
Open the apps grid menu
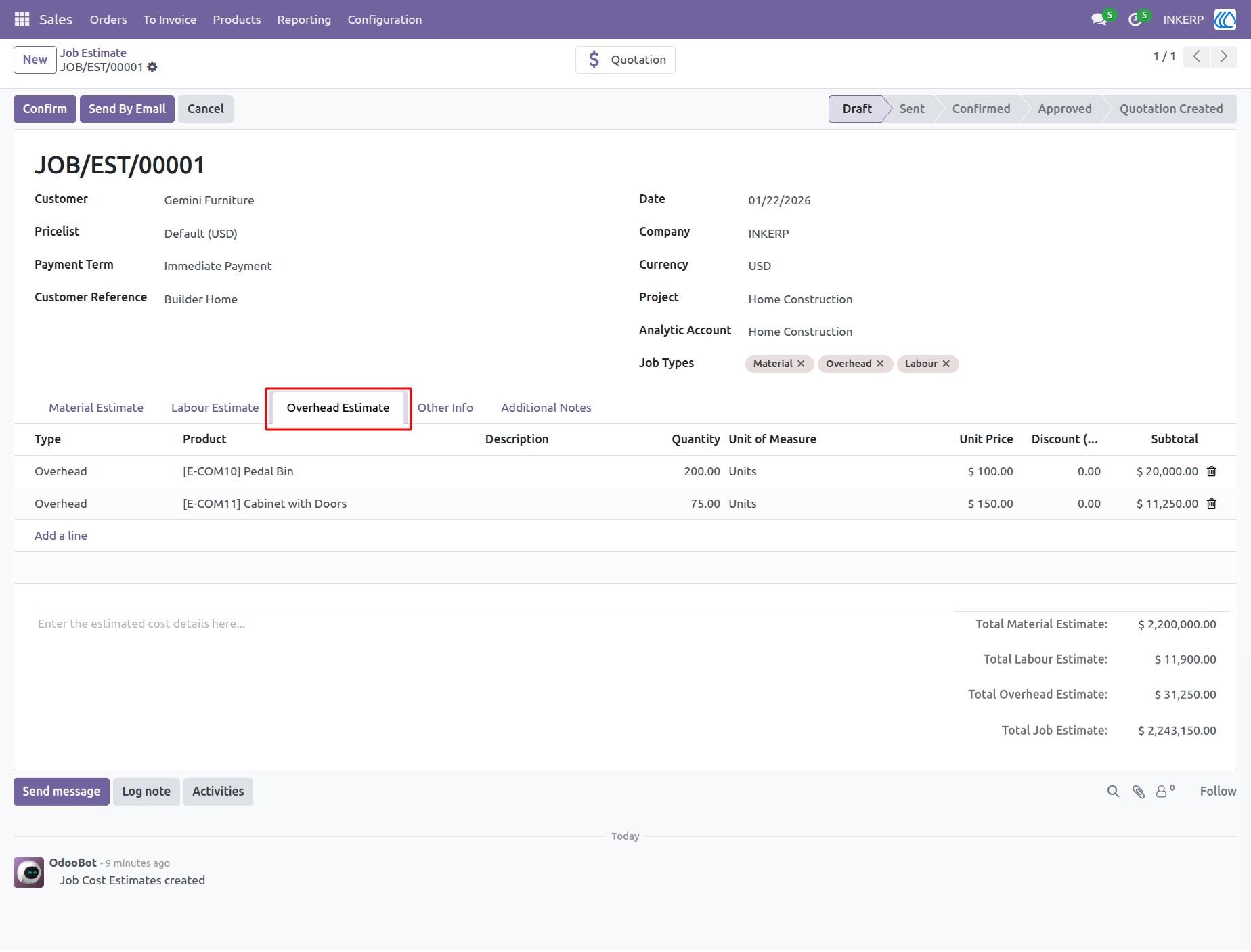tap(22, 20)
